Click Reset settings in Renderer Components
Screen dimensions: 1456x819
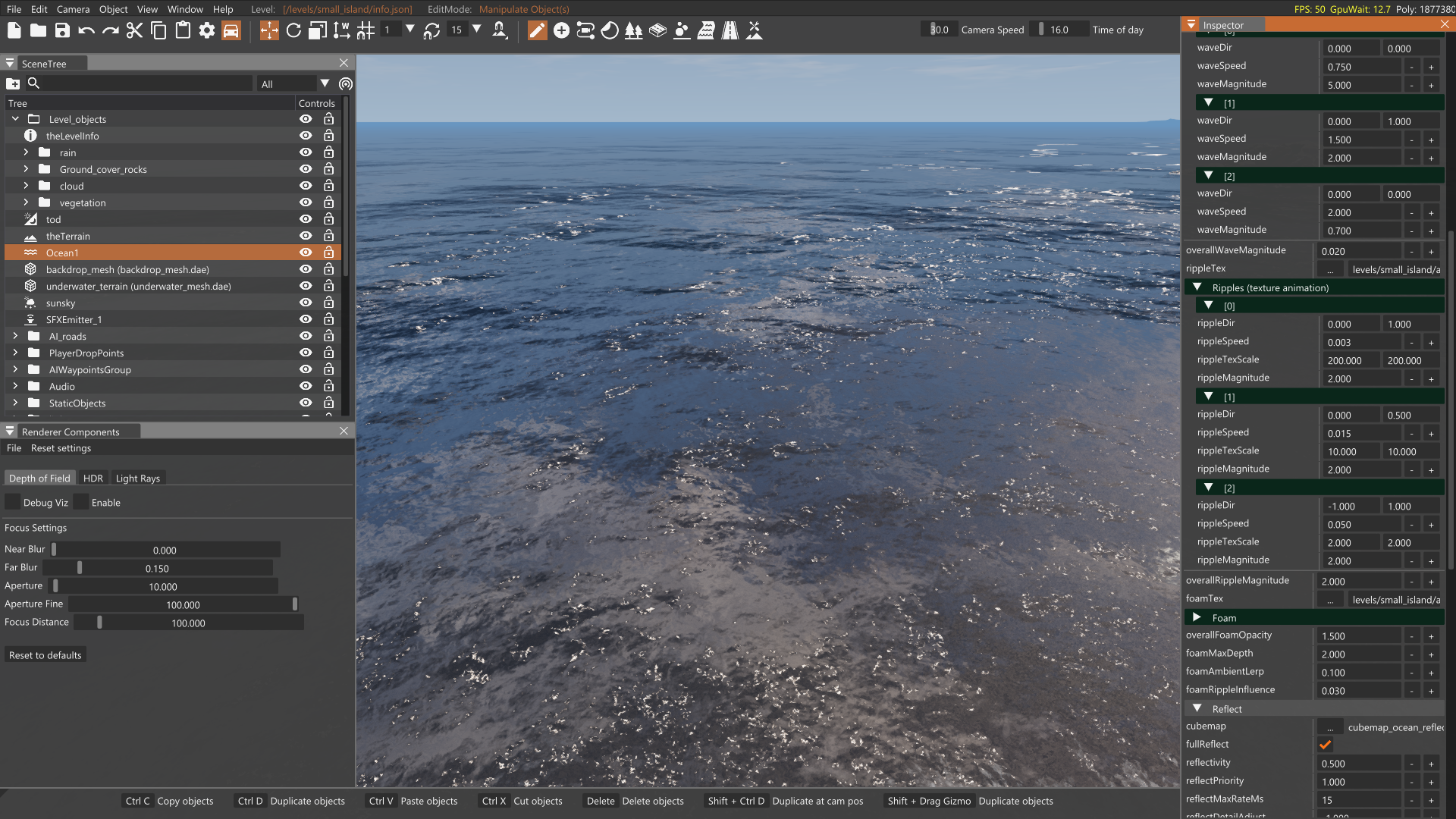coord(61,448)
